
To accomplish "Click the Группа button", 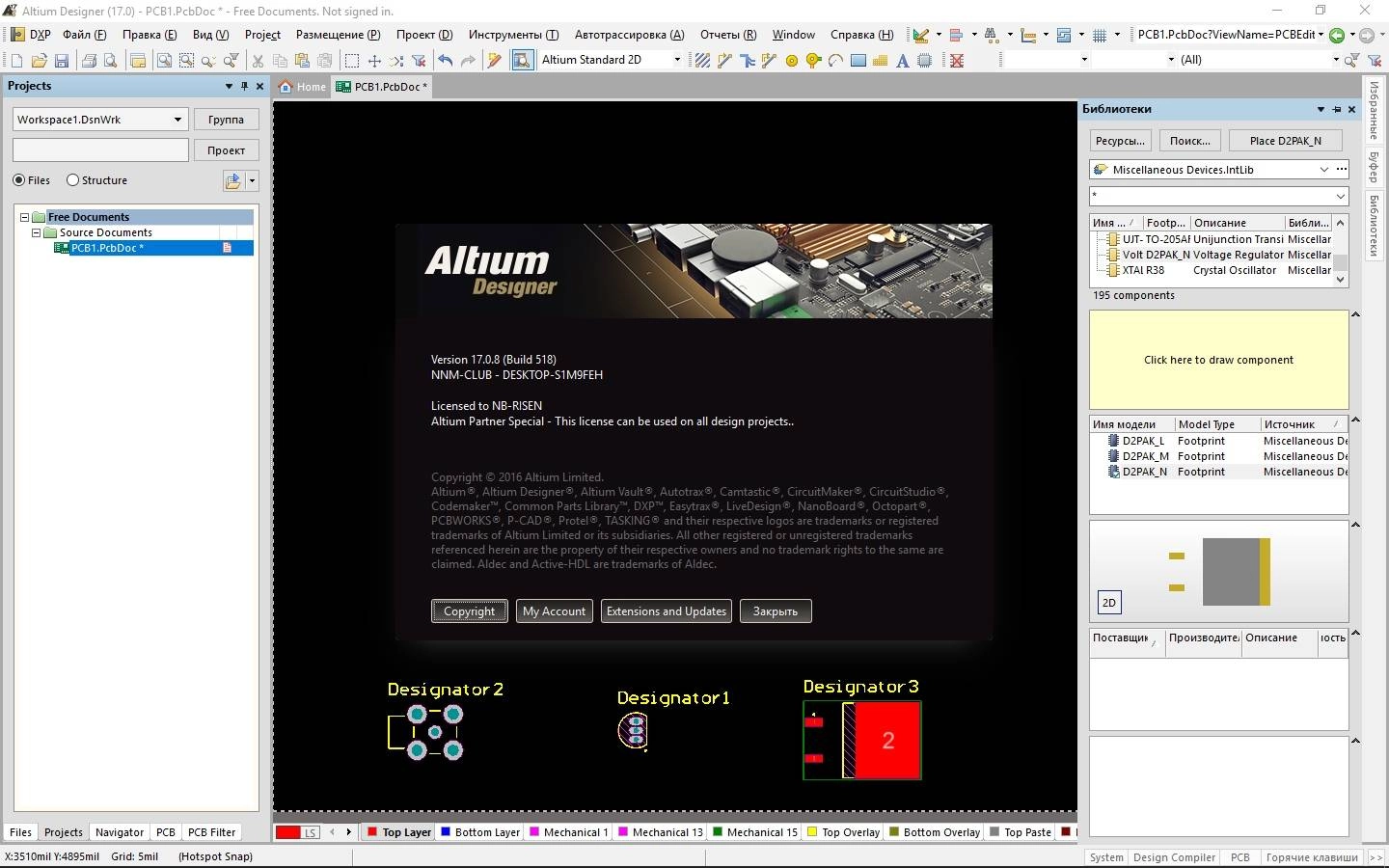I will click(x=226, y=120).
